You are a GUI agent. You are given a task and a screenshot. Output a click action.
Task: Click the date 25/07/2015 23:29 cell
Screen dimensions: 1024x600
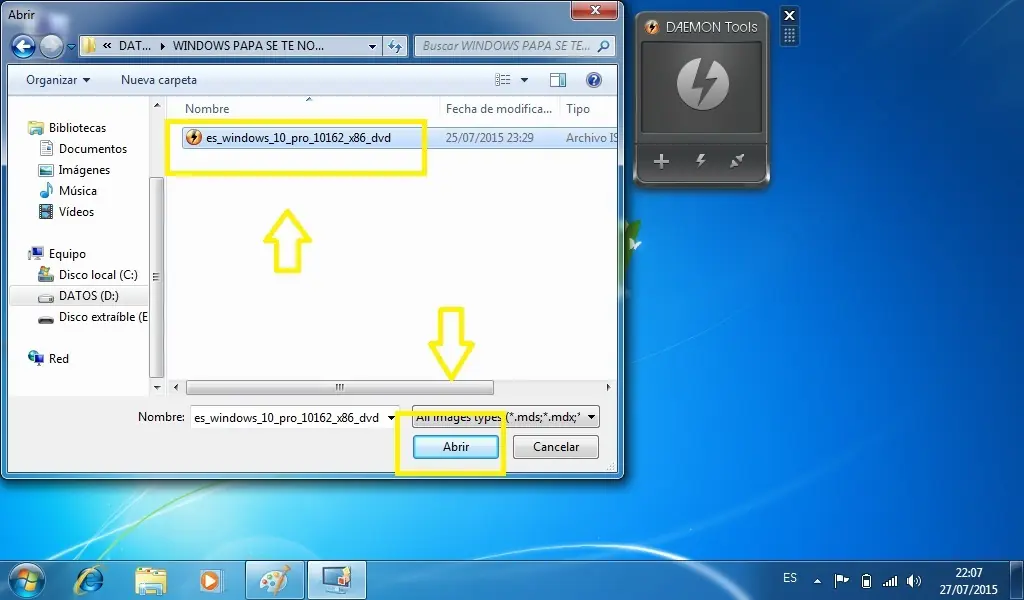click(x=489, y=138)
